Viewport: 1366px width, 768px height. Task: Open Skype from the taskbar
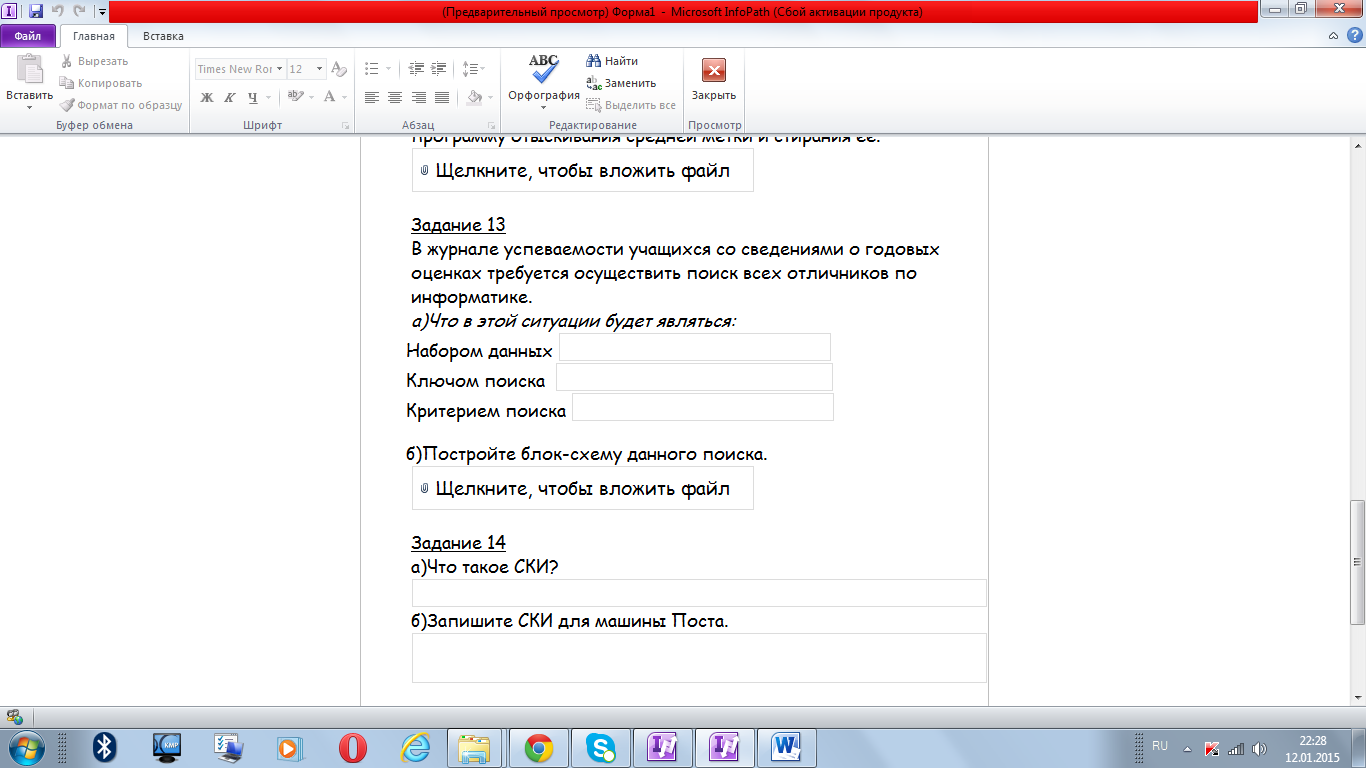[x=601, y=747]
